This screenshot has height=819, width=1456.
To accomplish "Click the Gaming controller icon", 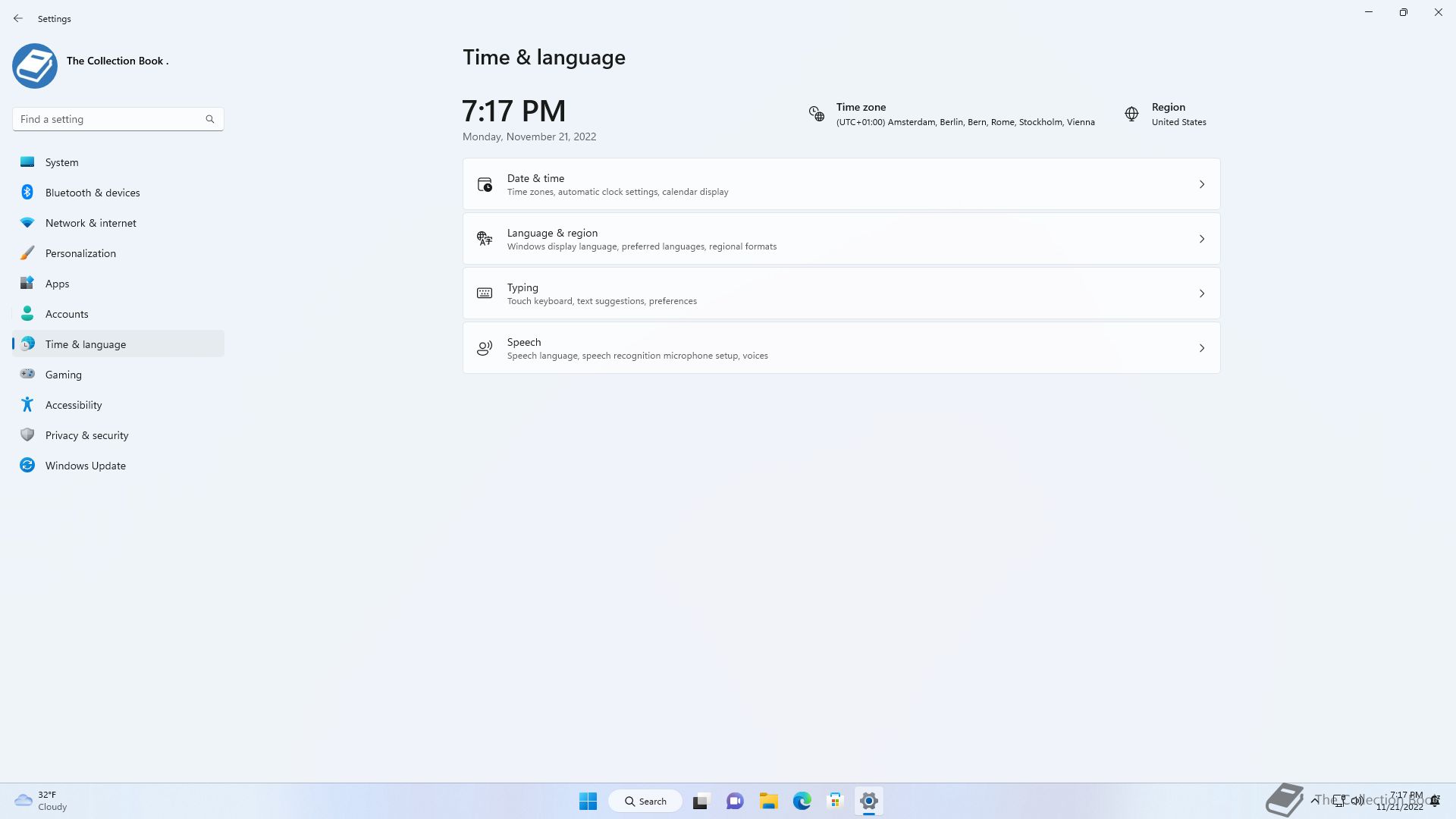I will 27,374.
